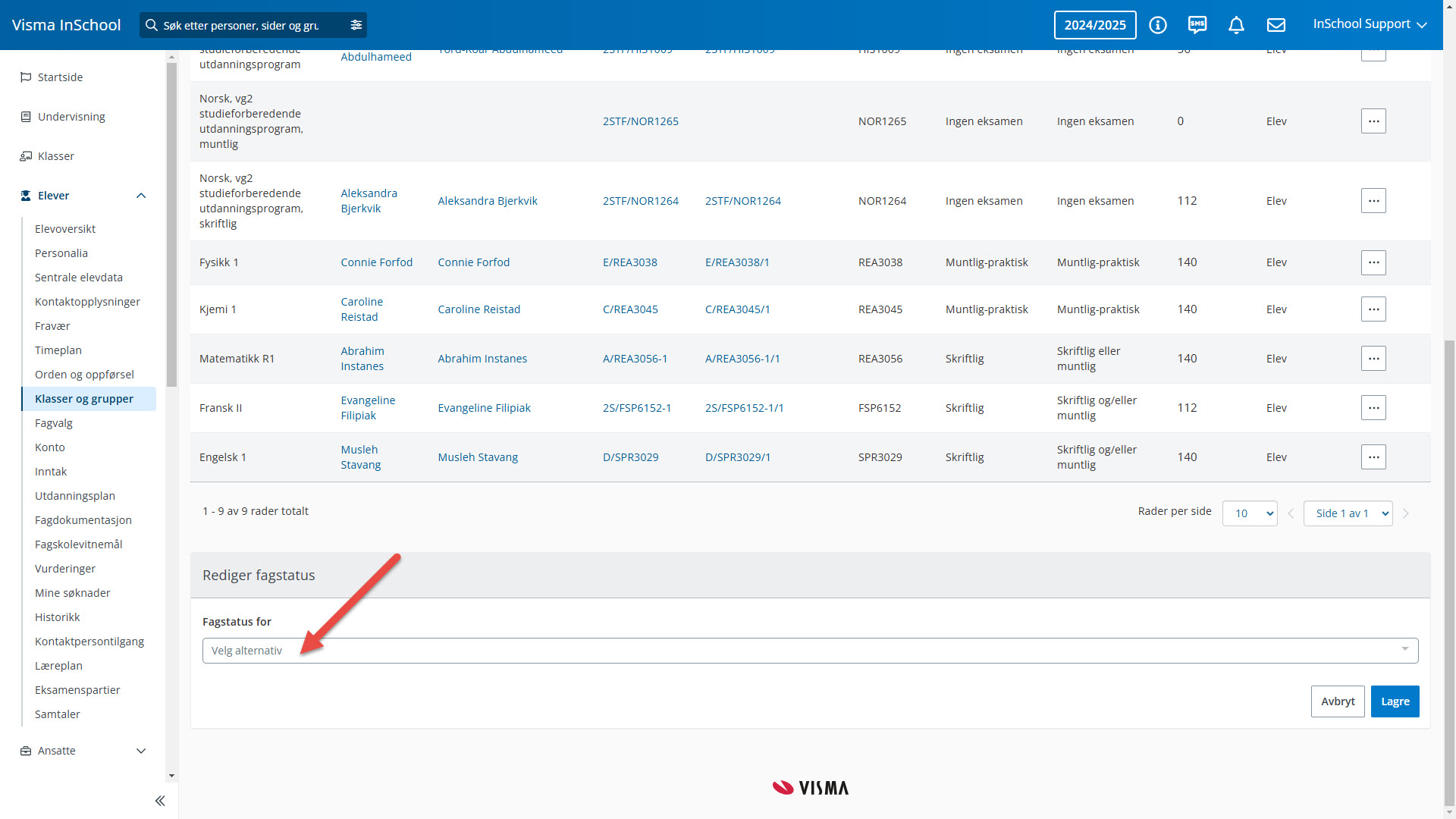The width and height of the screenshot is (1456, 819).
Task: Expand the Ansatte menu section
Action: (141, 751)
